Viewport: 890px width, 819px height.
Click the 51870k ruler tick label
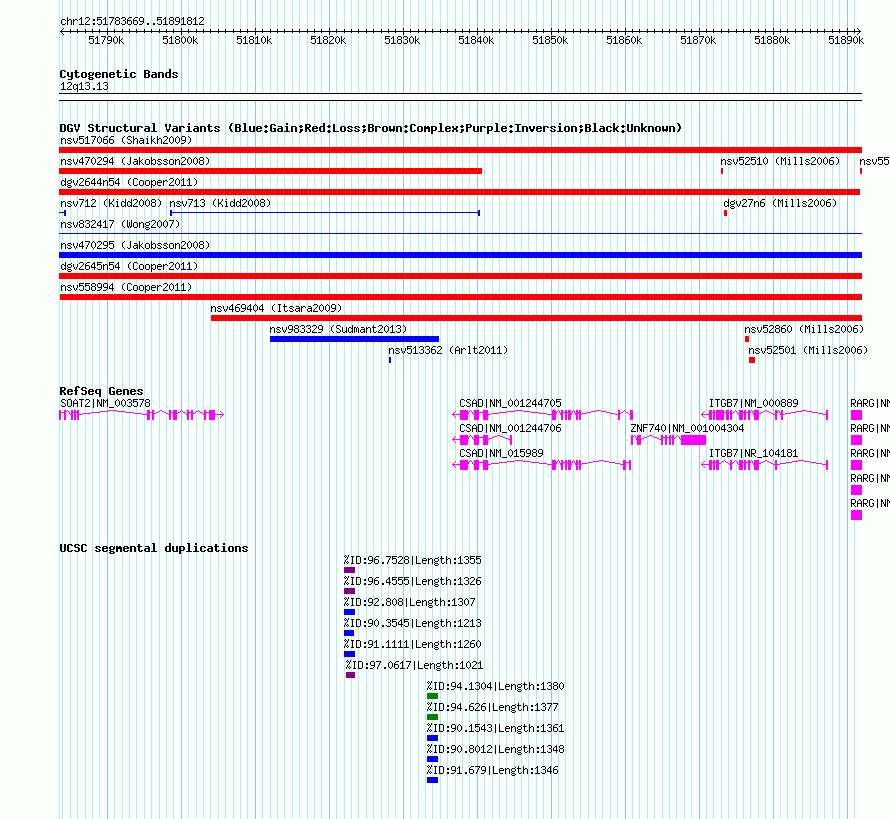click(698, 40)
